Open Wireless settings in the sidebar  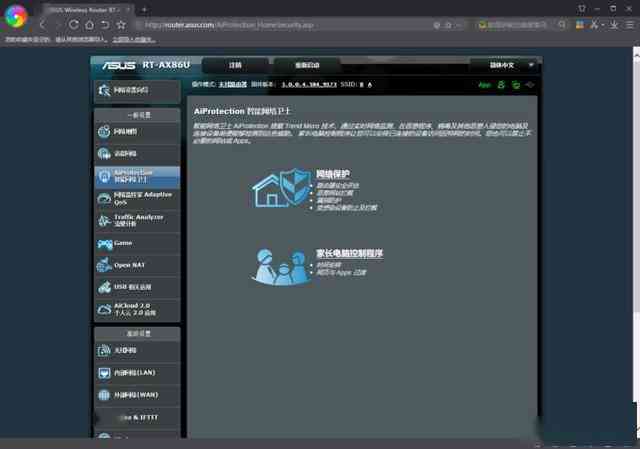click(x=137, y=351)
